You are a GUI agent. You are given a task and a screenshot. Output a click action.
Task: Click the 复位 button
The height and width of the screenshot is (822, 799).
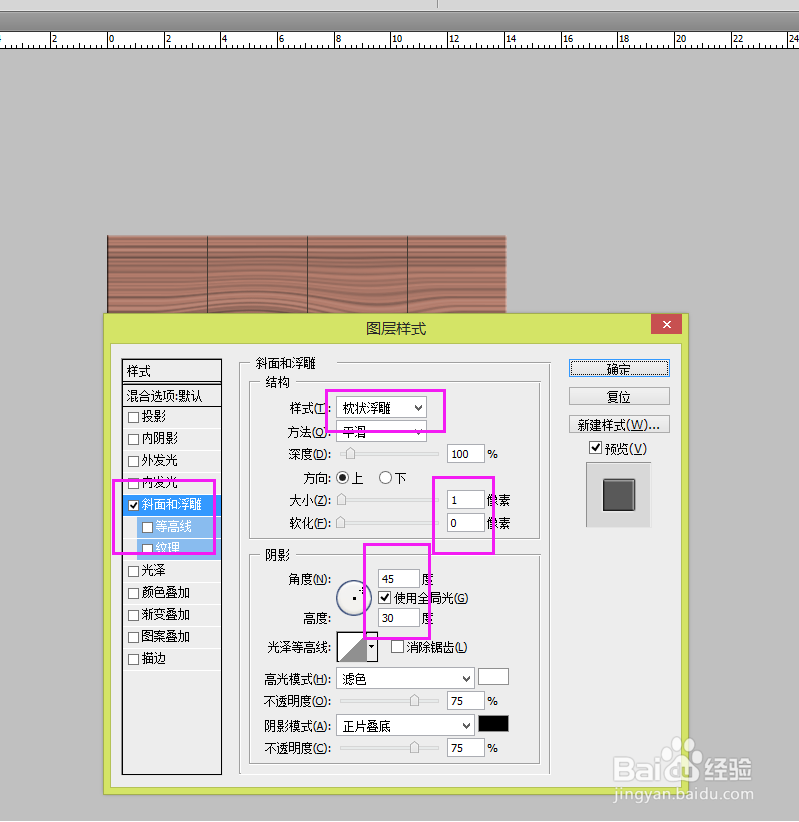click(619, 396)
